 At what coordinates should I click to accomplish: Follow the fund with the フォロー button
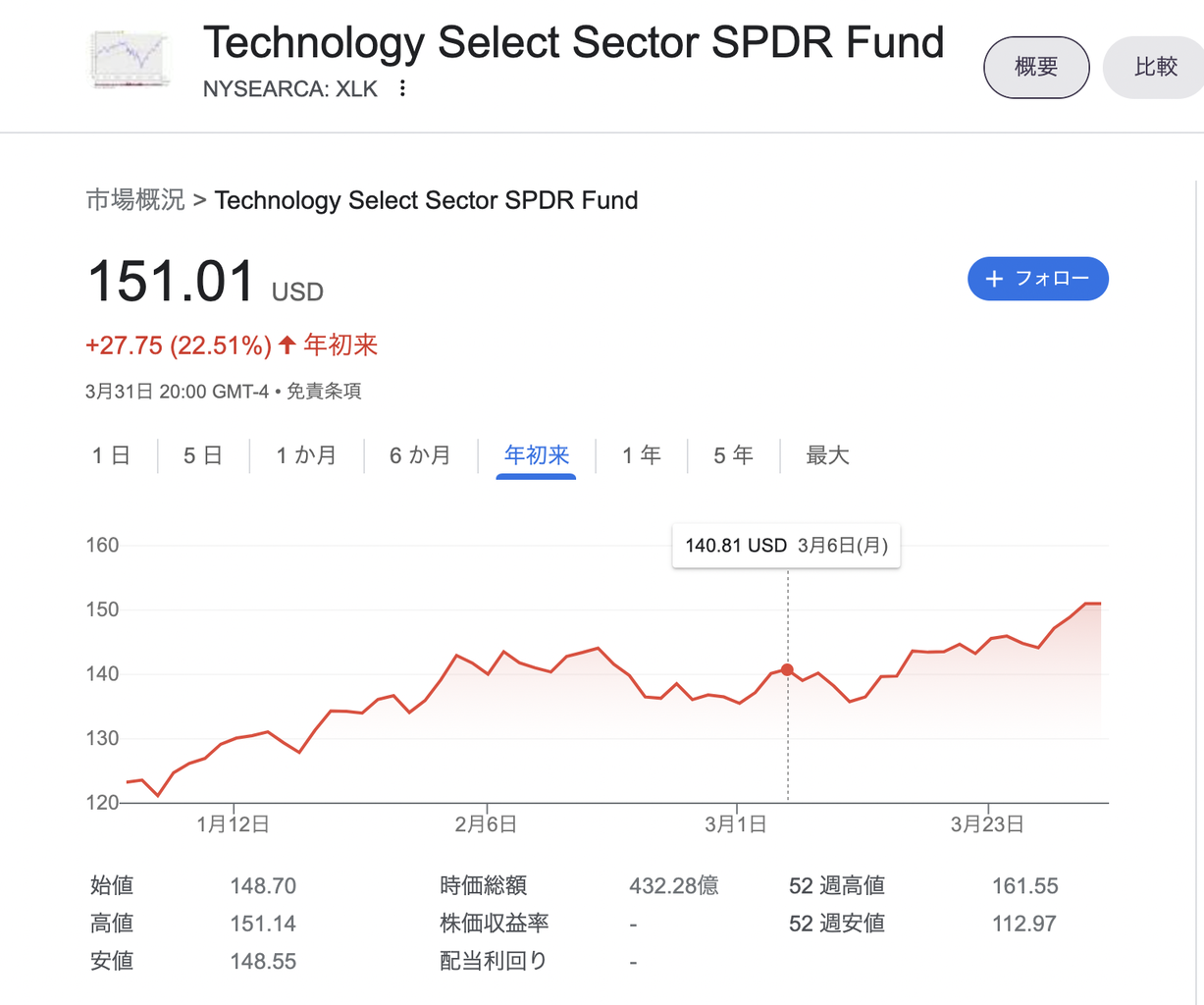pos(1038,279)
